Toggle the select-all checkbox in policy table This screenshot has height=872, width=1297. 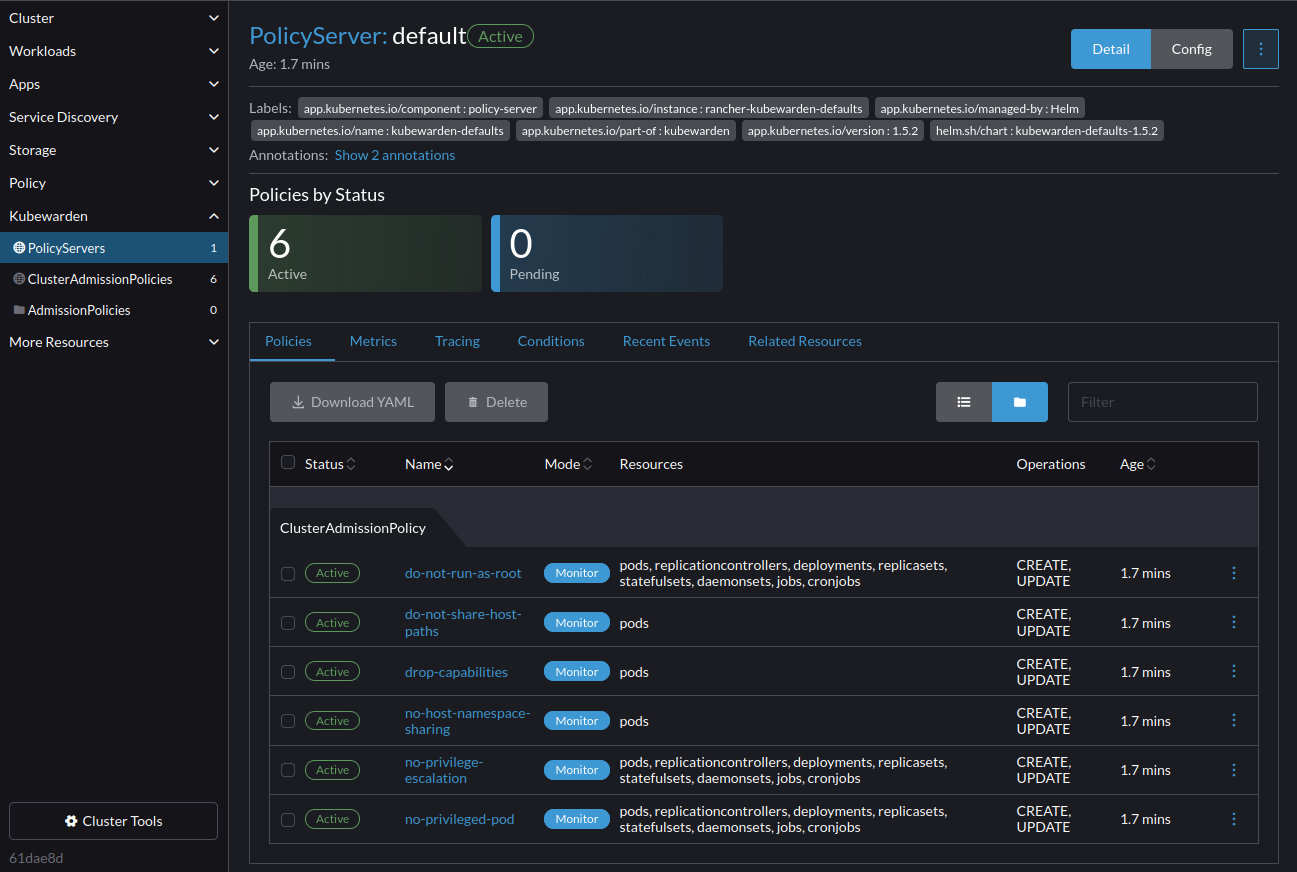(288, 462)
